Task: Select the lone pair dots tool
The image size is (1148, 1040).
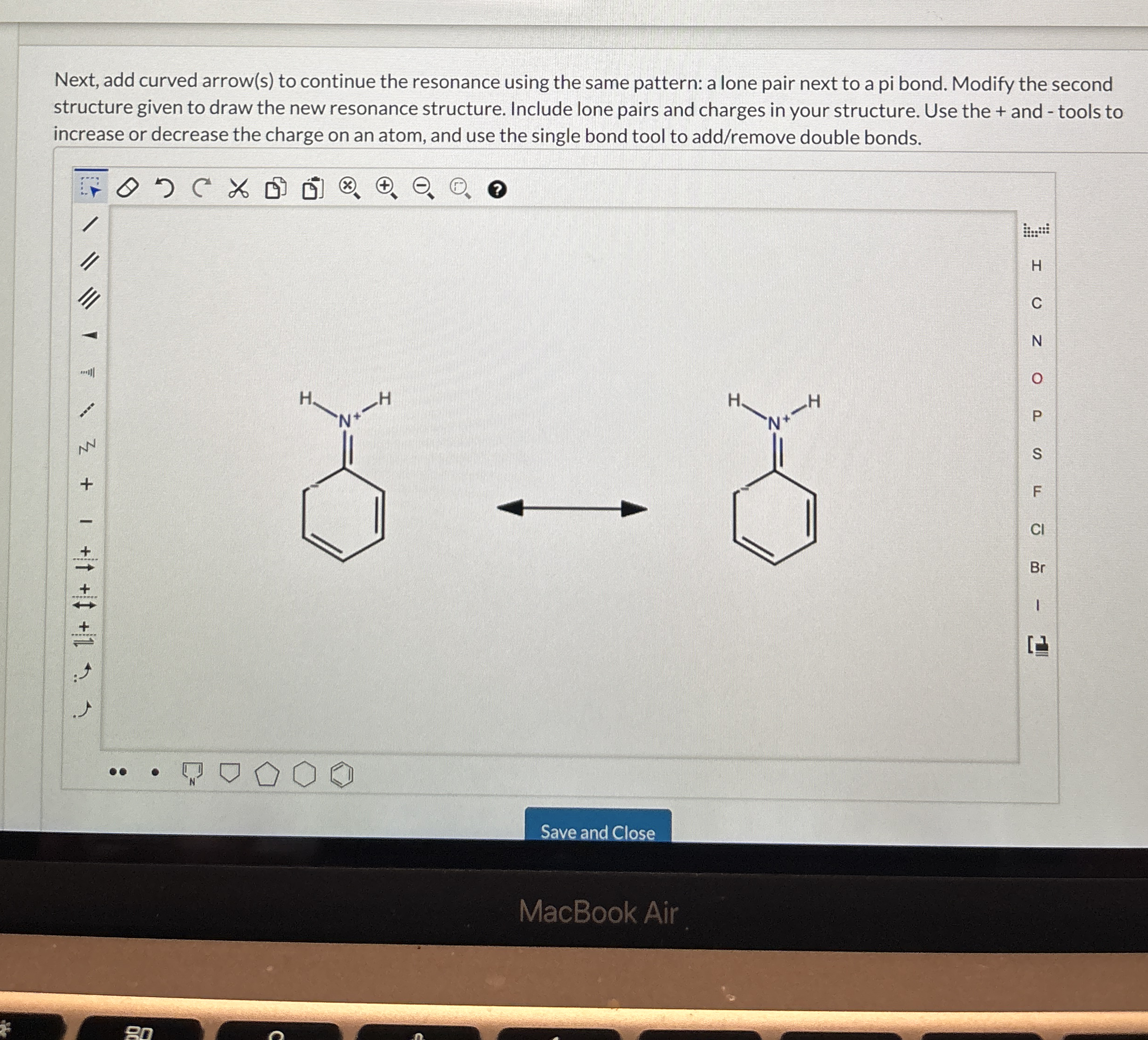Action: click(x=118, y=773)
